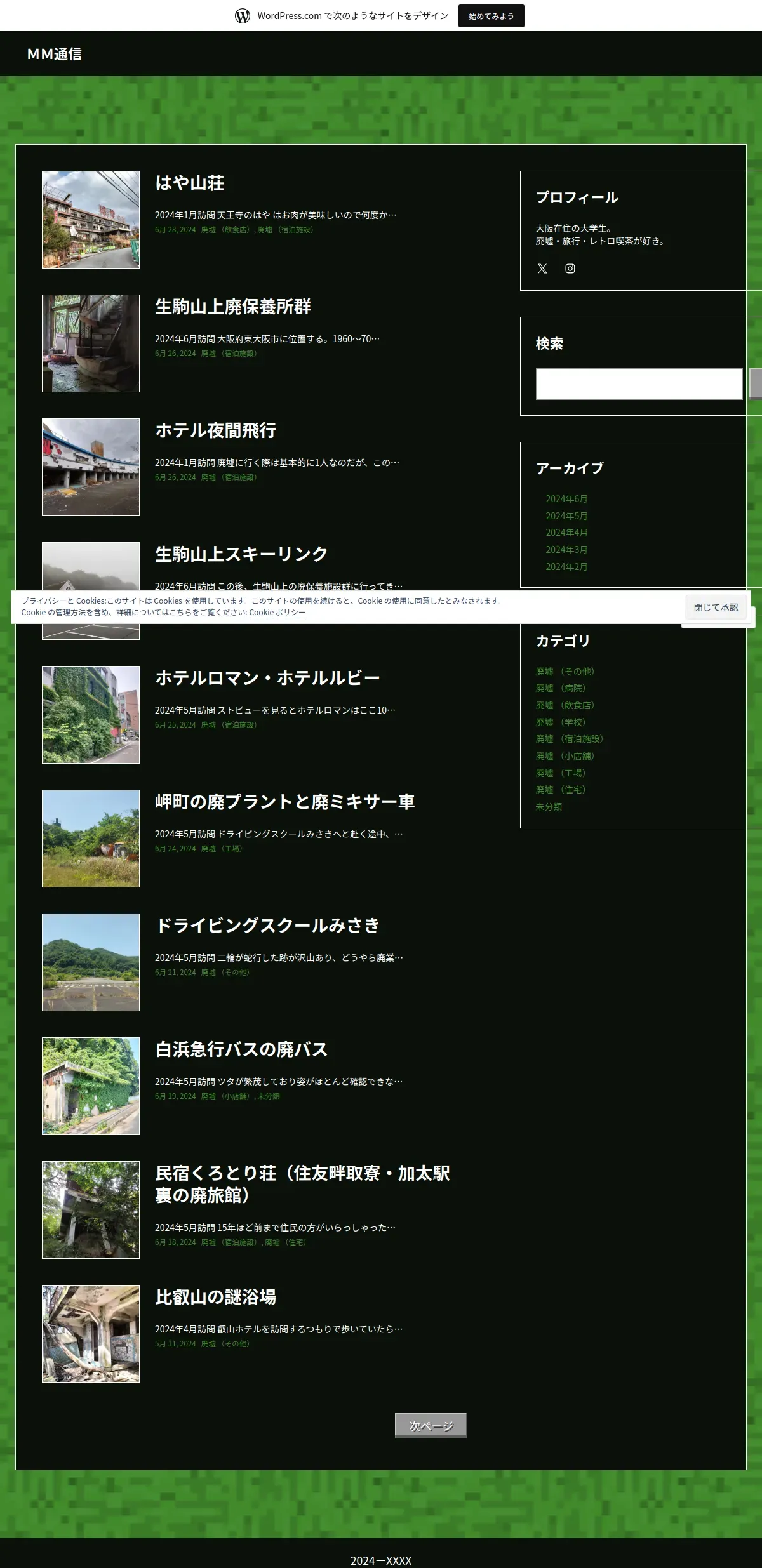Open the 2024年6月 archive
Viewport: 762px width, 1568px height.
click(x=566, y=499)
